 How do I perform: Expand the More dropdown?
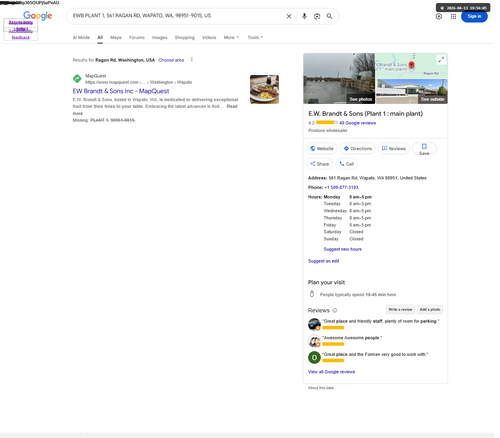[x=231, y=38]
